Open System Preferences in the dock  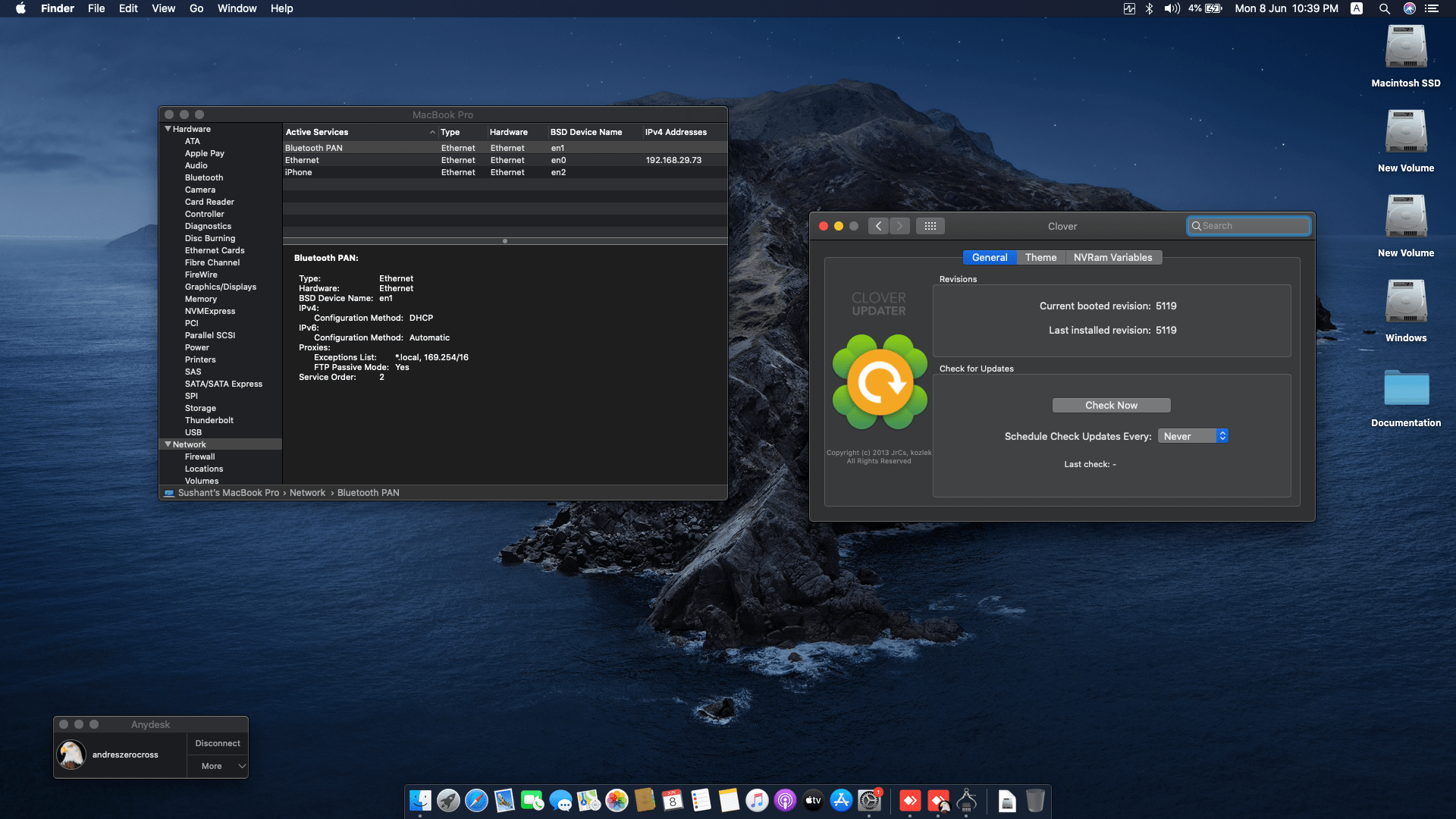click(869, 801)
